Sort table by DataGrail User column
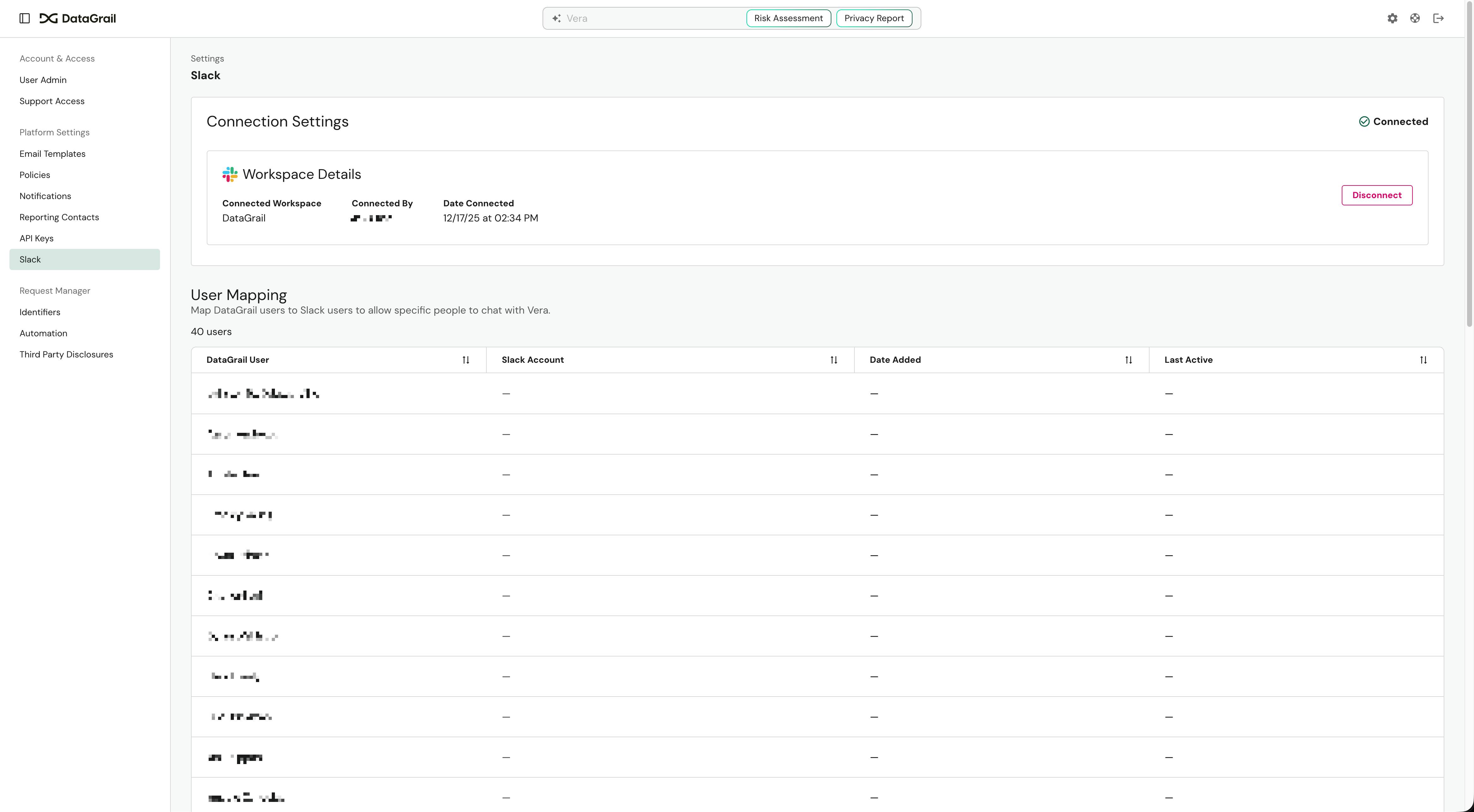 coord(466,360)
